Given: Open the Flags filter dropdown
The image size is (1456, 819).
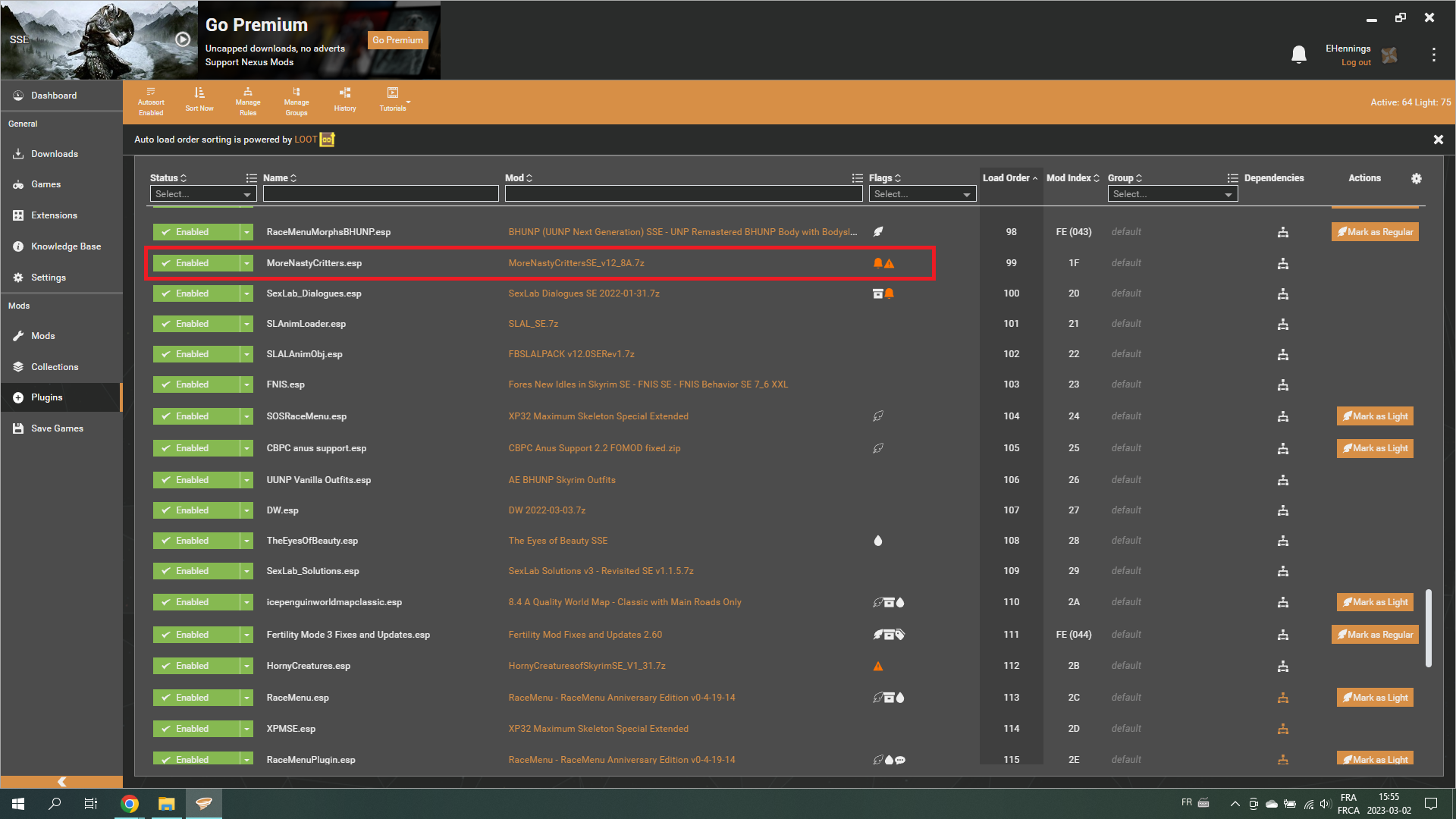Looking at the screenshot, I should [922, 194].
